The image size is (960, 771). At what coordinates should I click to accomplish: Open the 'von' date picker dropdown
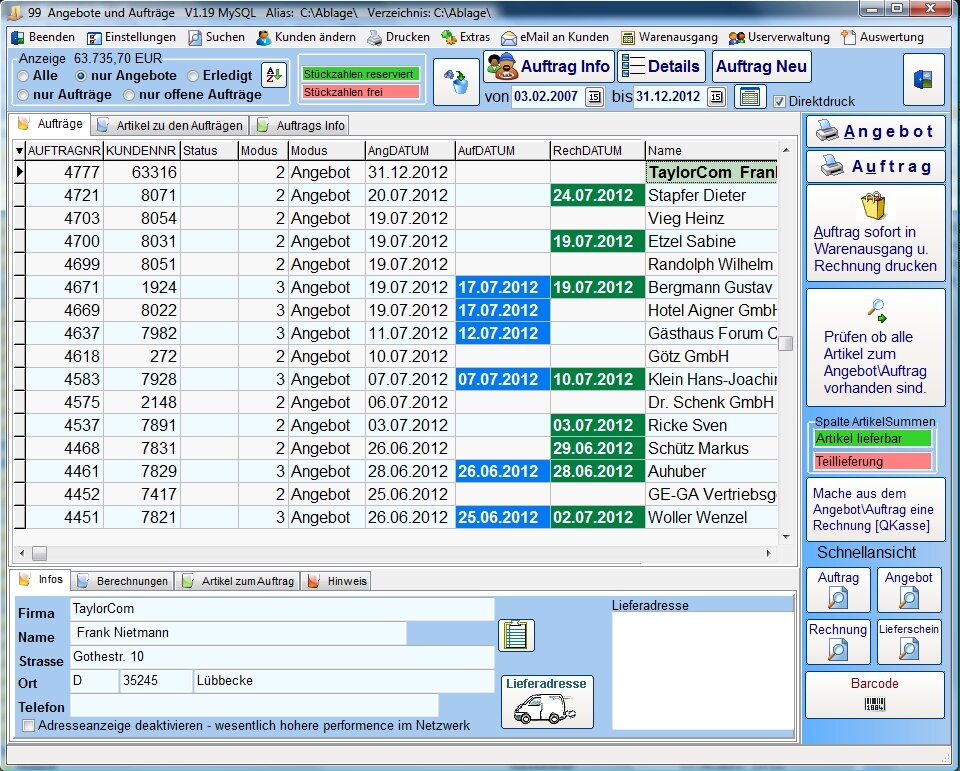(x=594, y=97)
